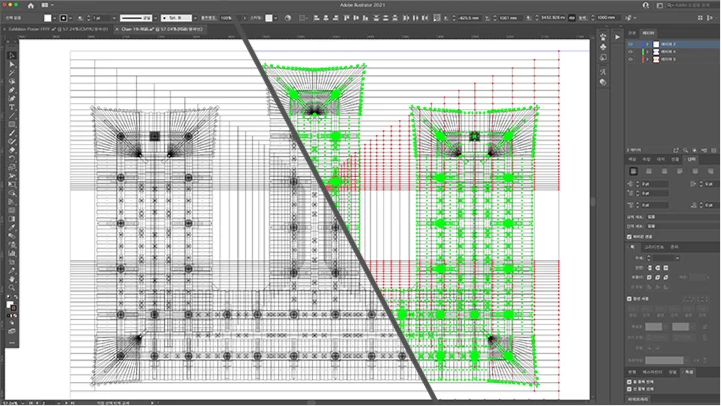Select the Eraser tool
Viewport: 721px width, 406px height.
(x=12, y=150)
